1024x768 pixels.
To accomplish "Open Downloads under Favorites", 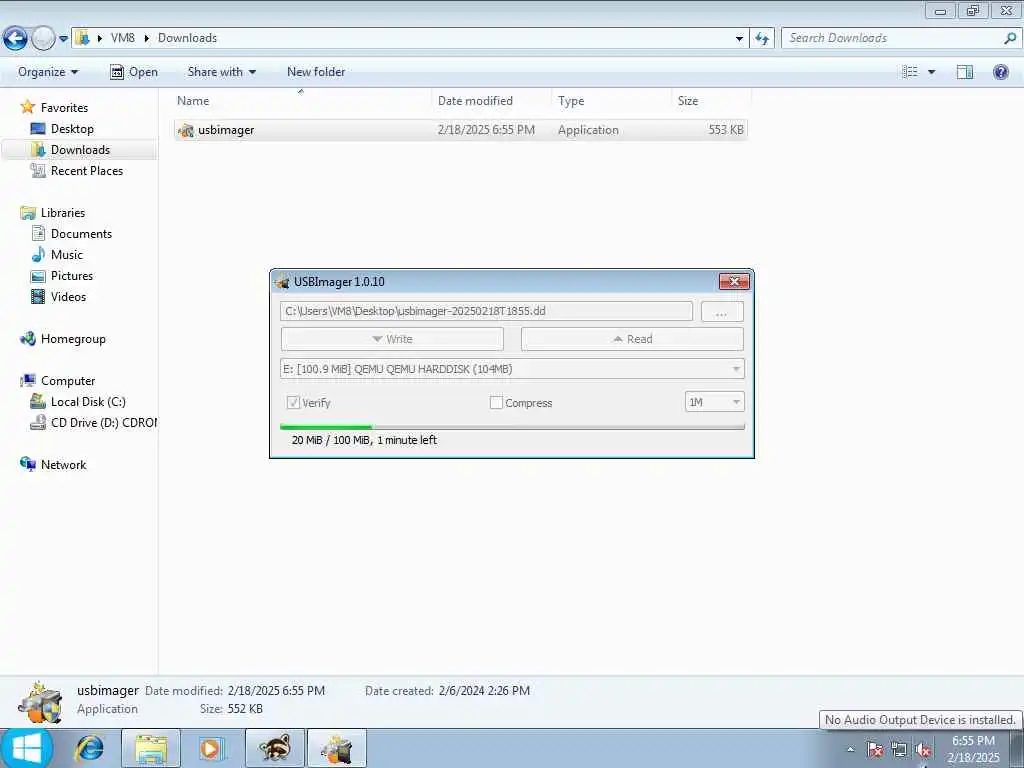I will click(x=80, y=150).
